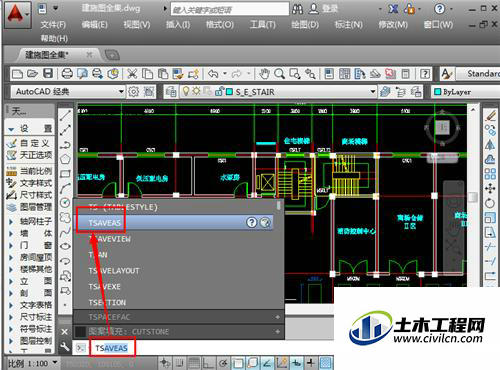Click the Plot Preview icon
This screenshot has width=500, height=370.
tap(82, 74)
